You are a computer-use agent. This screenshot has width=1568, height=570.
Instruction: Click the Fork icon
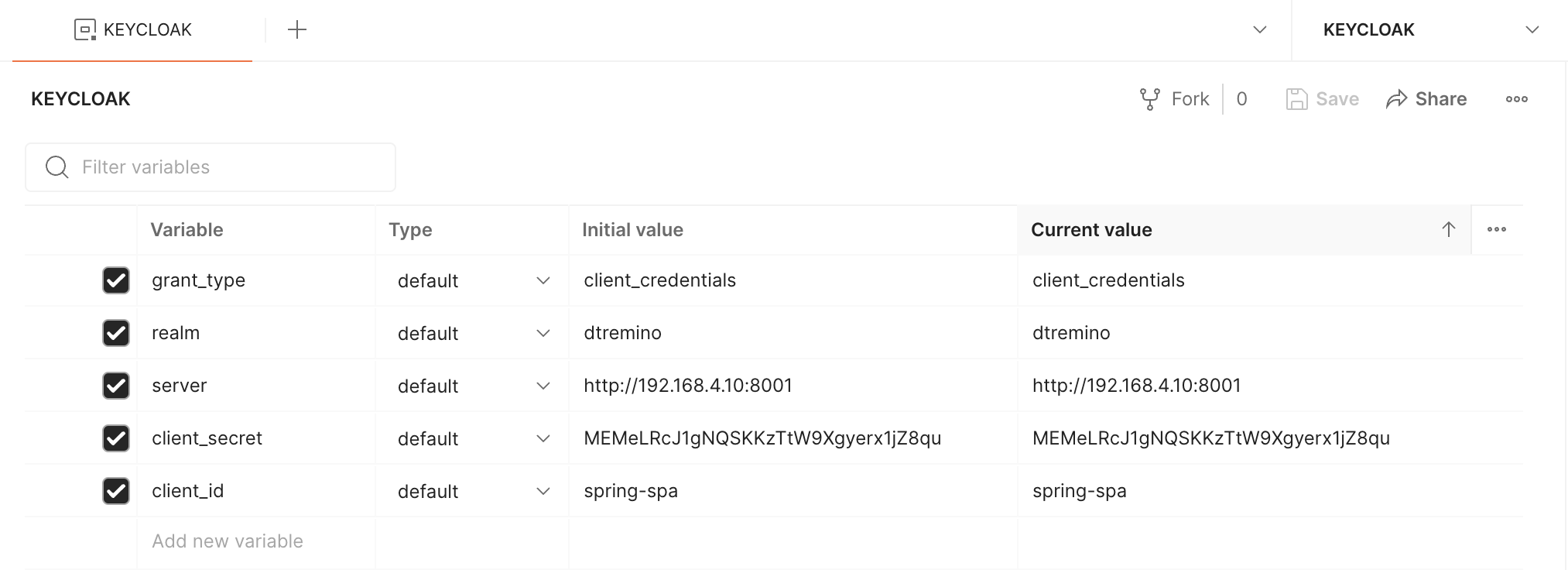[1149, 99]
